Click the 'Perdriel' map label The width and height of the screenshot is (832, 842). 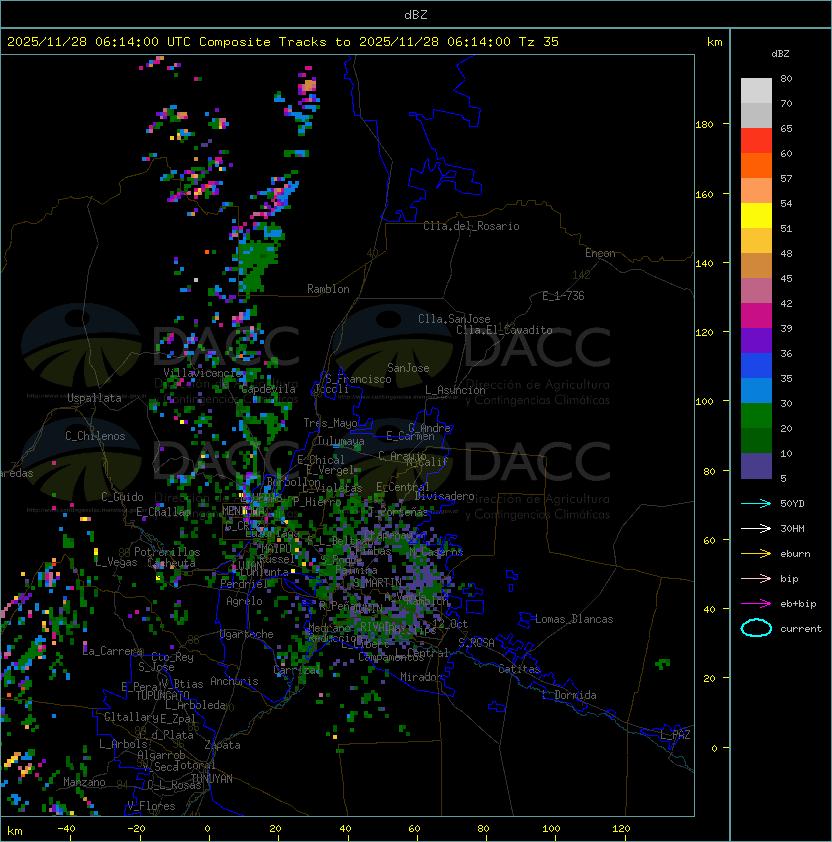click(x=244, y=584)
